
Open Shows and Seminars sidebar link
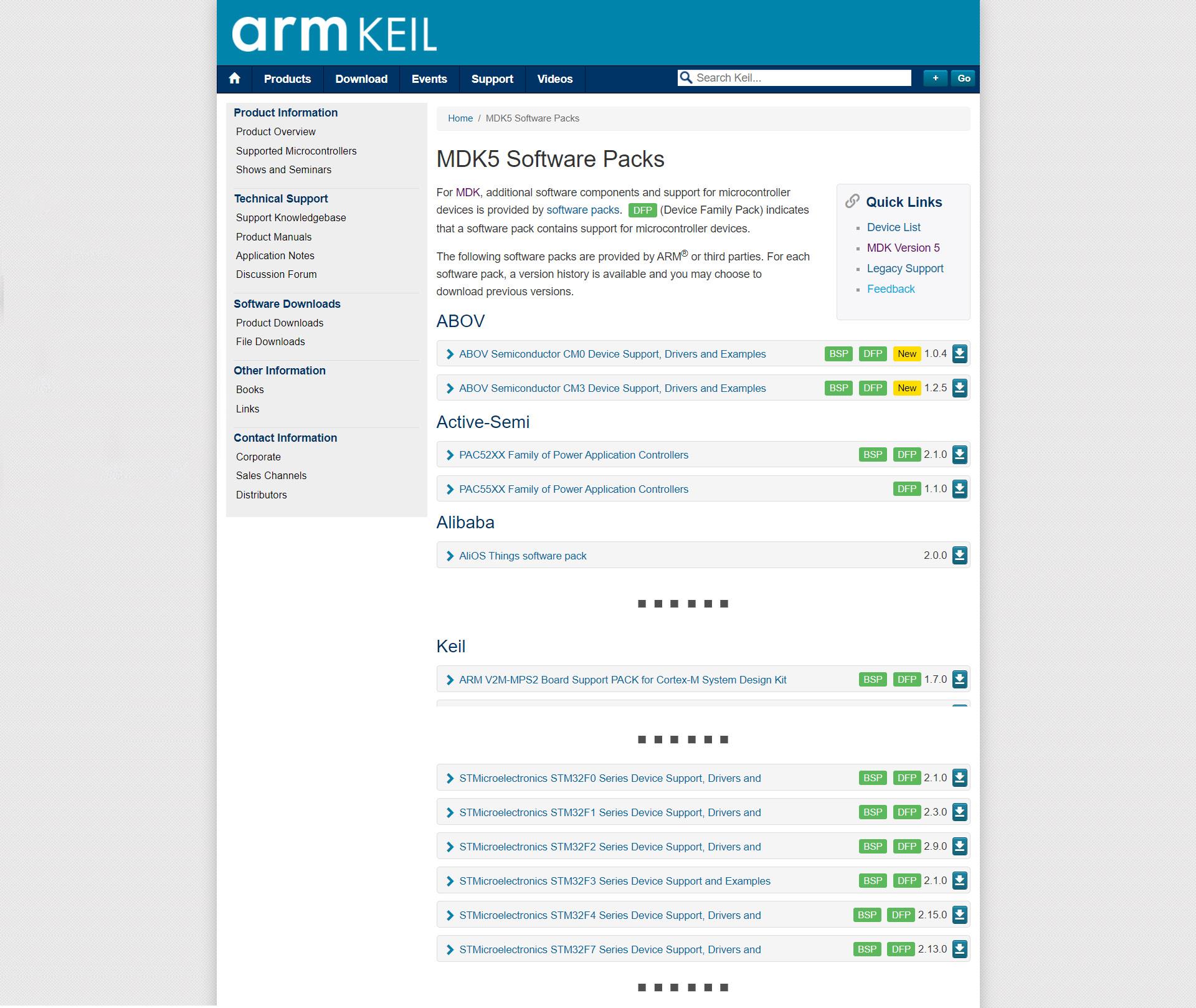click(283, 169)
